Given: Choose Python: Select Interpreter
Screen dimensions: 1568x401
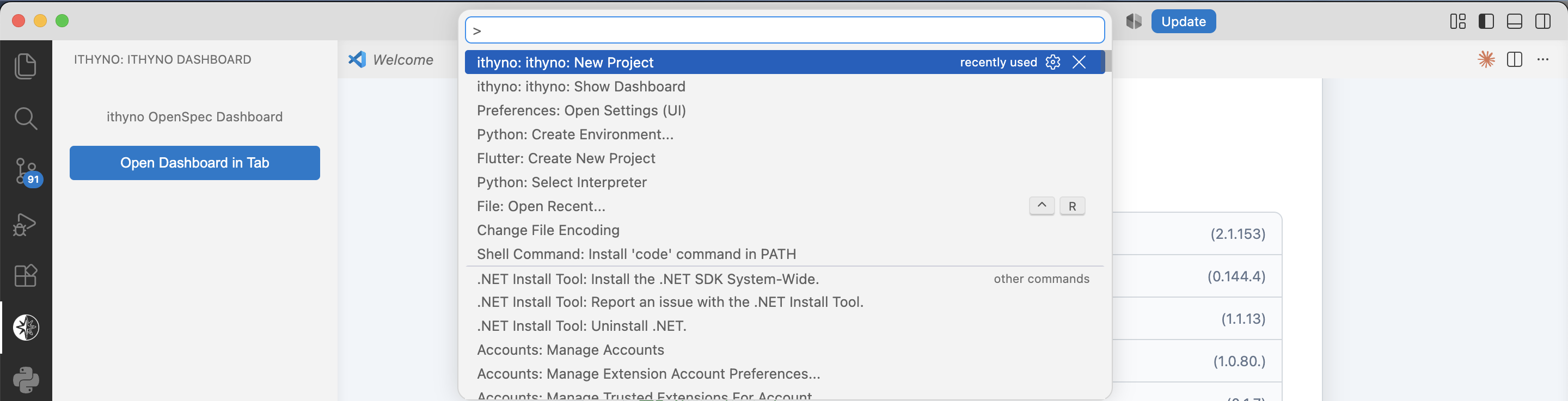Looking at the screenshot, I should (x=785, y=182).
